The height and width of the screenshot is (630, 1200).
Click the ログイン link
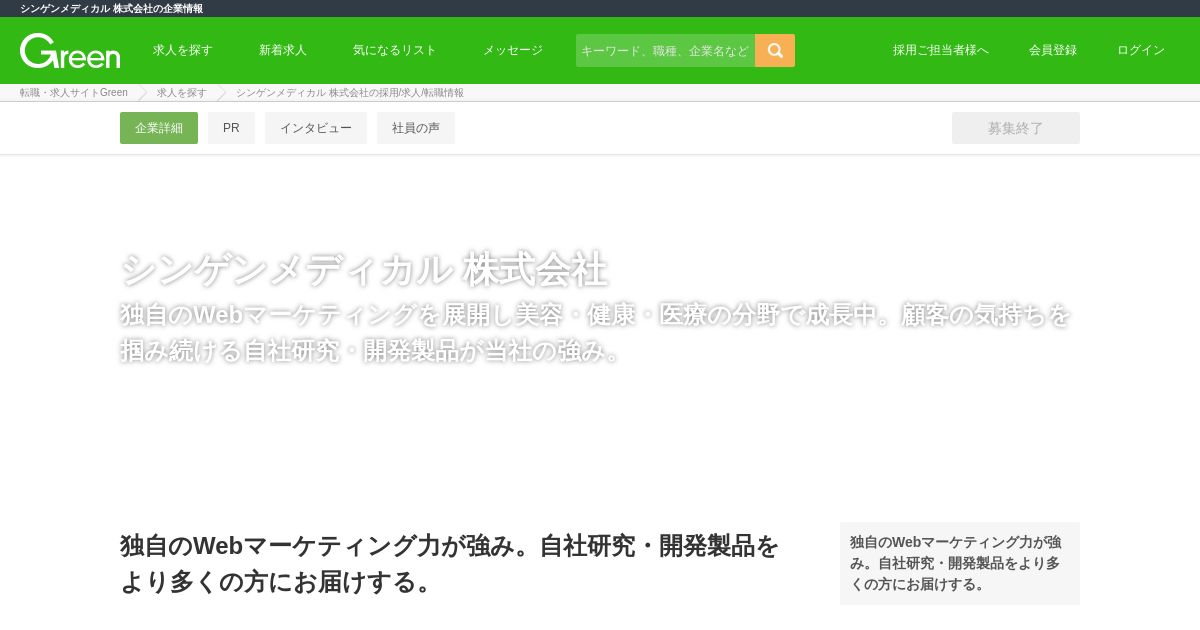(x=1141, y=50)
